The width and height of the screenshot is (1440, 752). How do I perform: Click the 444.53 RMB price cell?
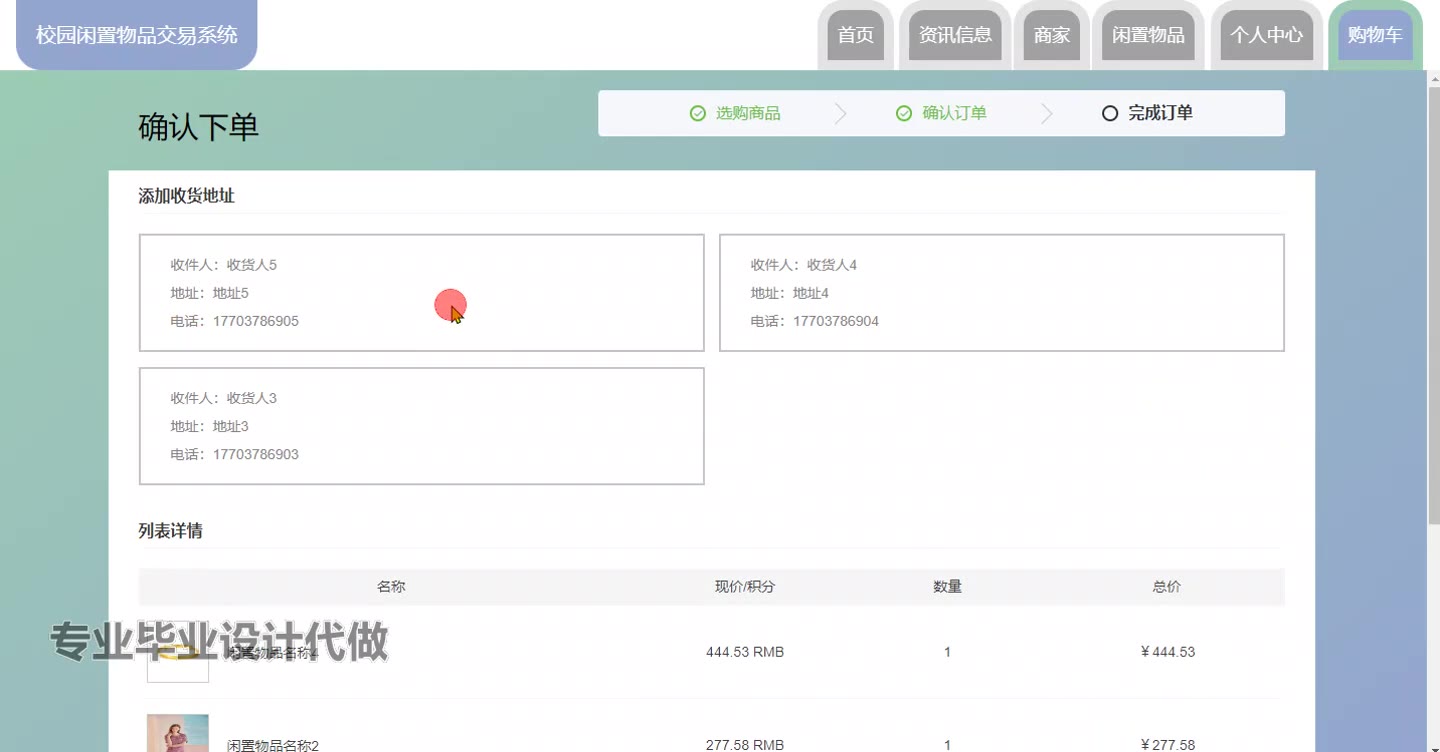745,652
